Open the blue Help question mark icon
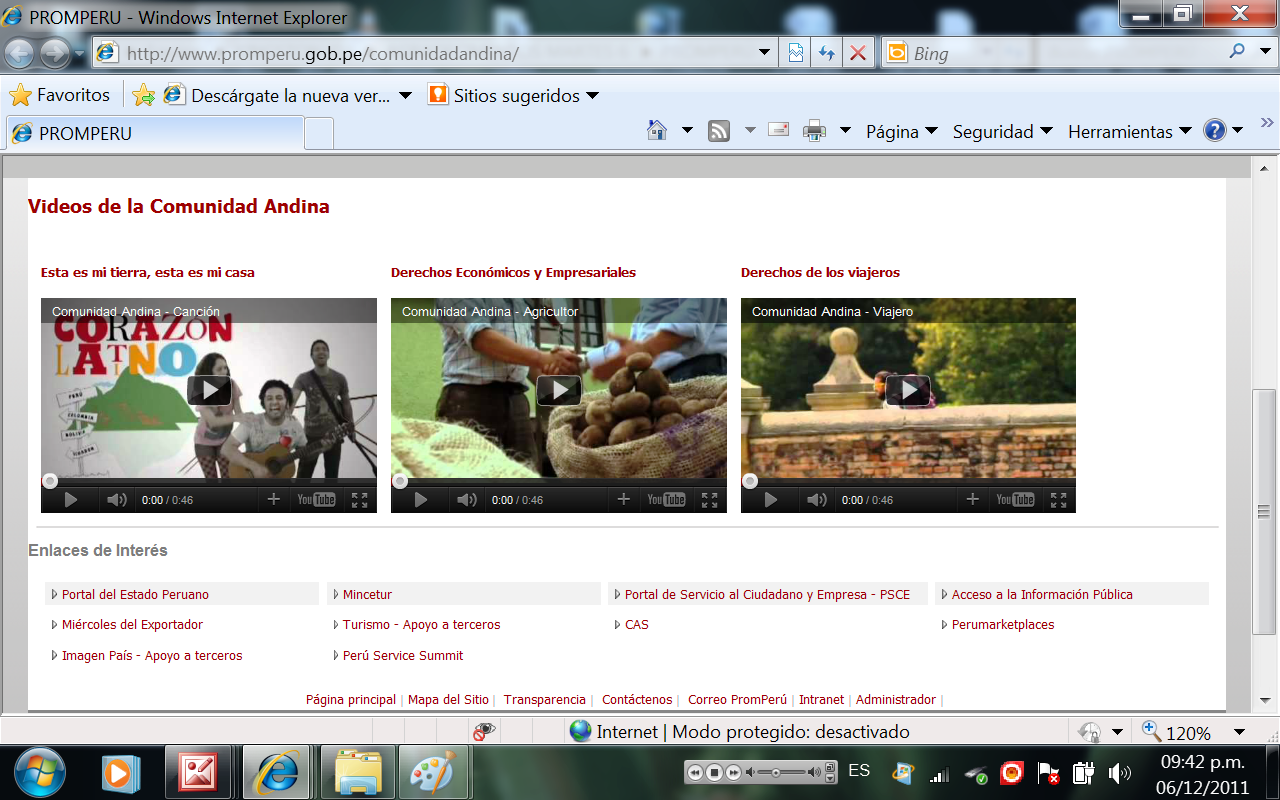Viewport: 1280px width, 800px height. click(x=1215, y=131)
